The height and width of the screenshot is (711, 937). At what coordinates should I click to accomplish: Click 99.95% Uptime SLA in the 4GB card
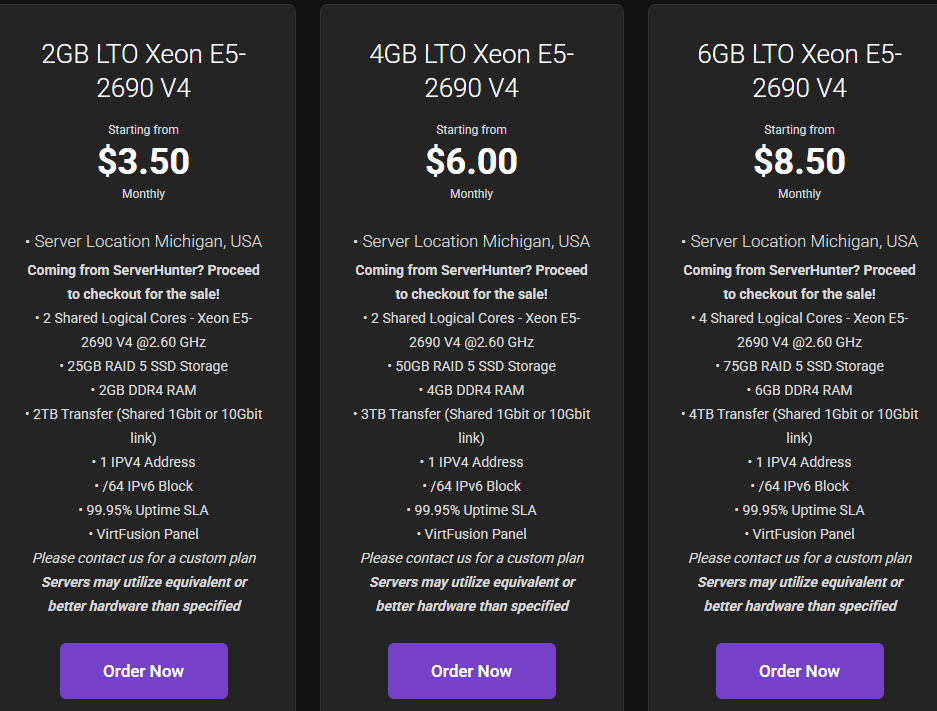click(x=471, y=510)
